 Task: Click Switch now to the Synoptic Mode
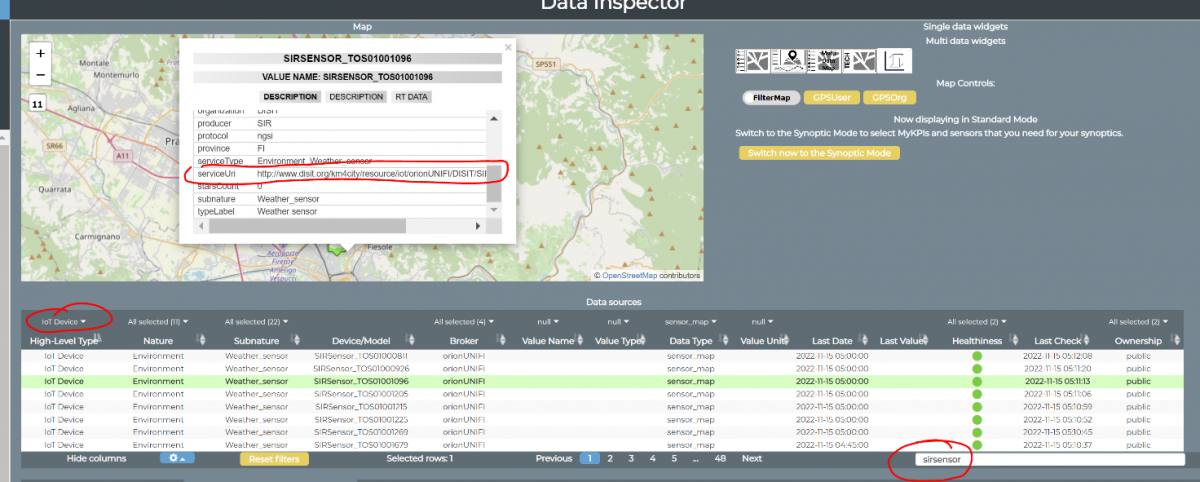[820, 153]
